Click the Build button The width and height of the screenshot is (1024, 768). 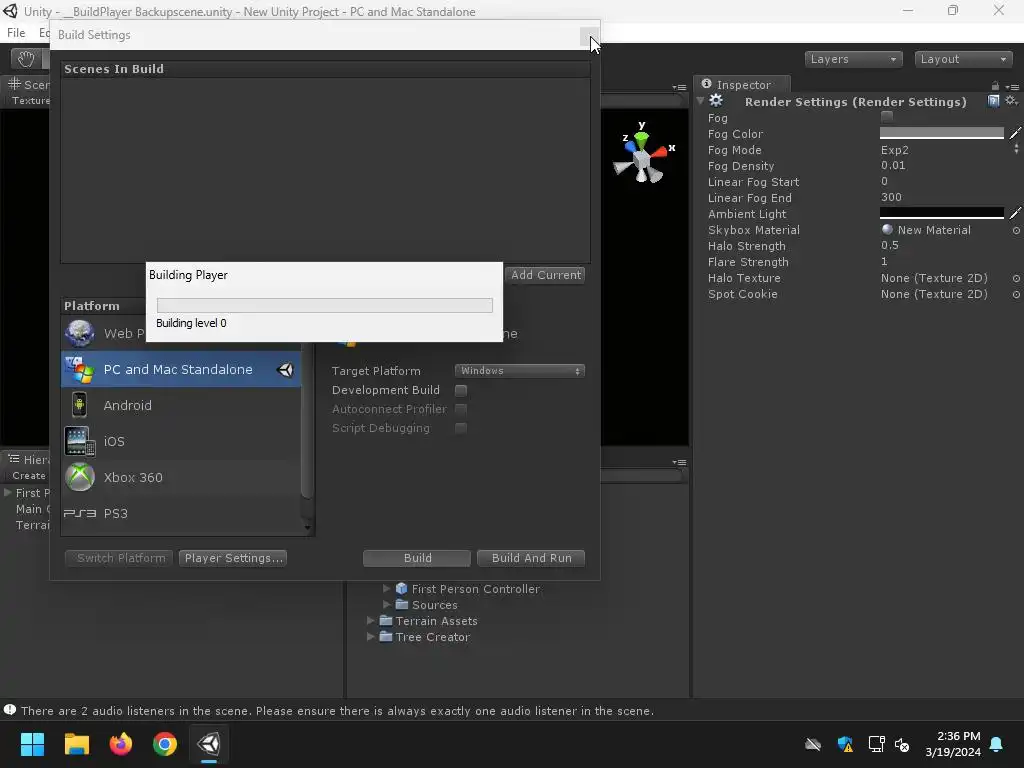coord(417,558)
